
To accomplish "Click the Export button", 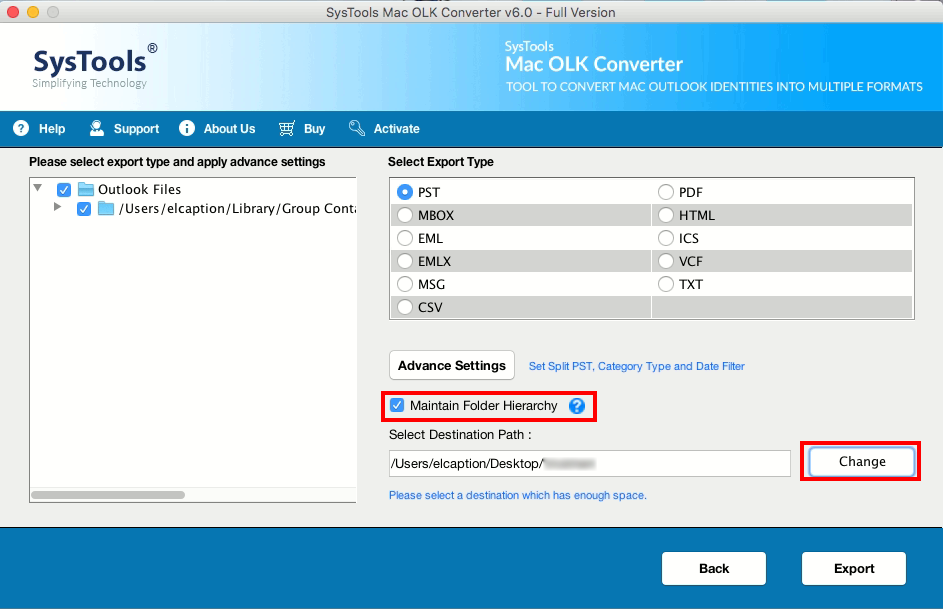I will pyautogui.click(x=853, y=569).
